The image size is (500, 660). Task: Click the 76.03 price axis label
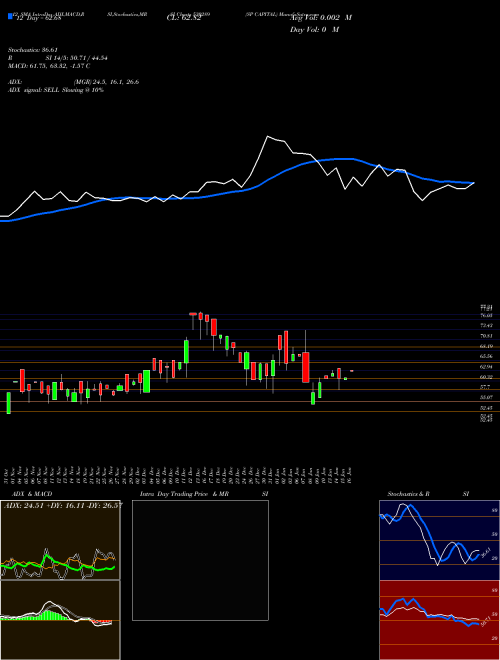point(486,315)
